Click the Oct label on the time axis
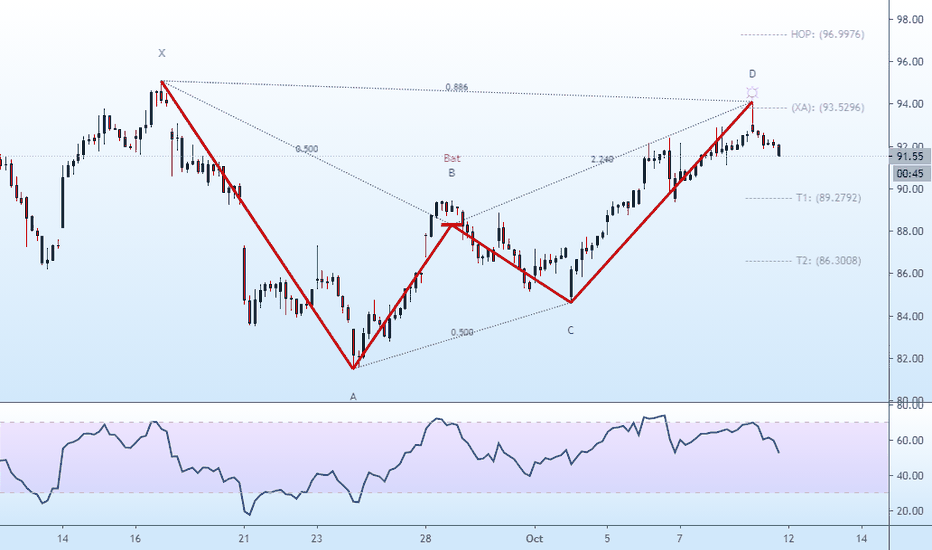 (534, 539)
